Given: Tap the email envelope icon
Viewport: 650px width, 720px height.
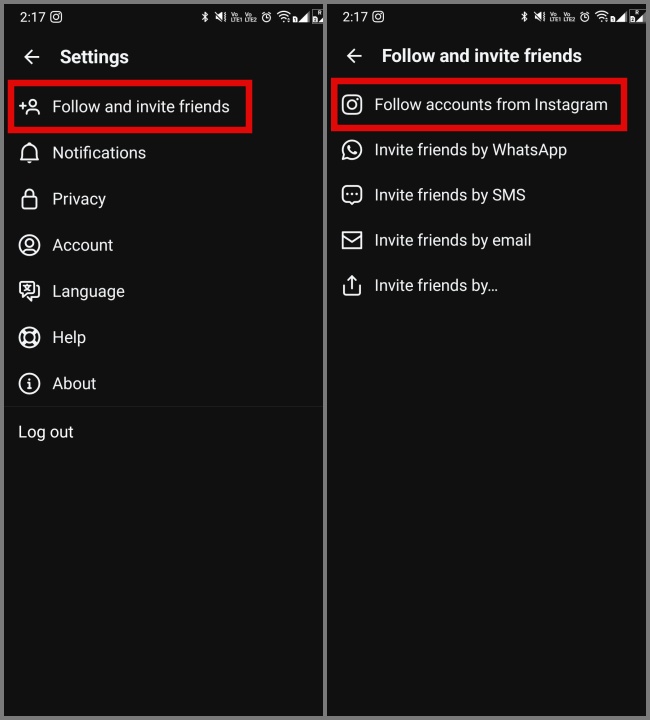Looking at the screenshot, I should [x=352, y=240].
